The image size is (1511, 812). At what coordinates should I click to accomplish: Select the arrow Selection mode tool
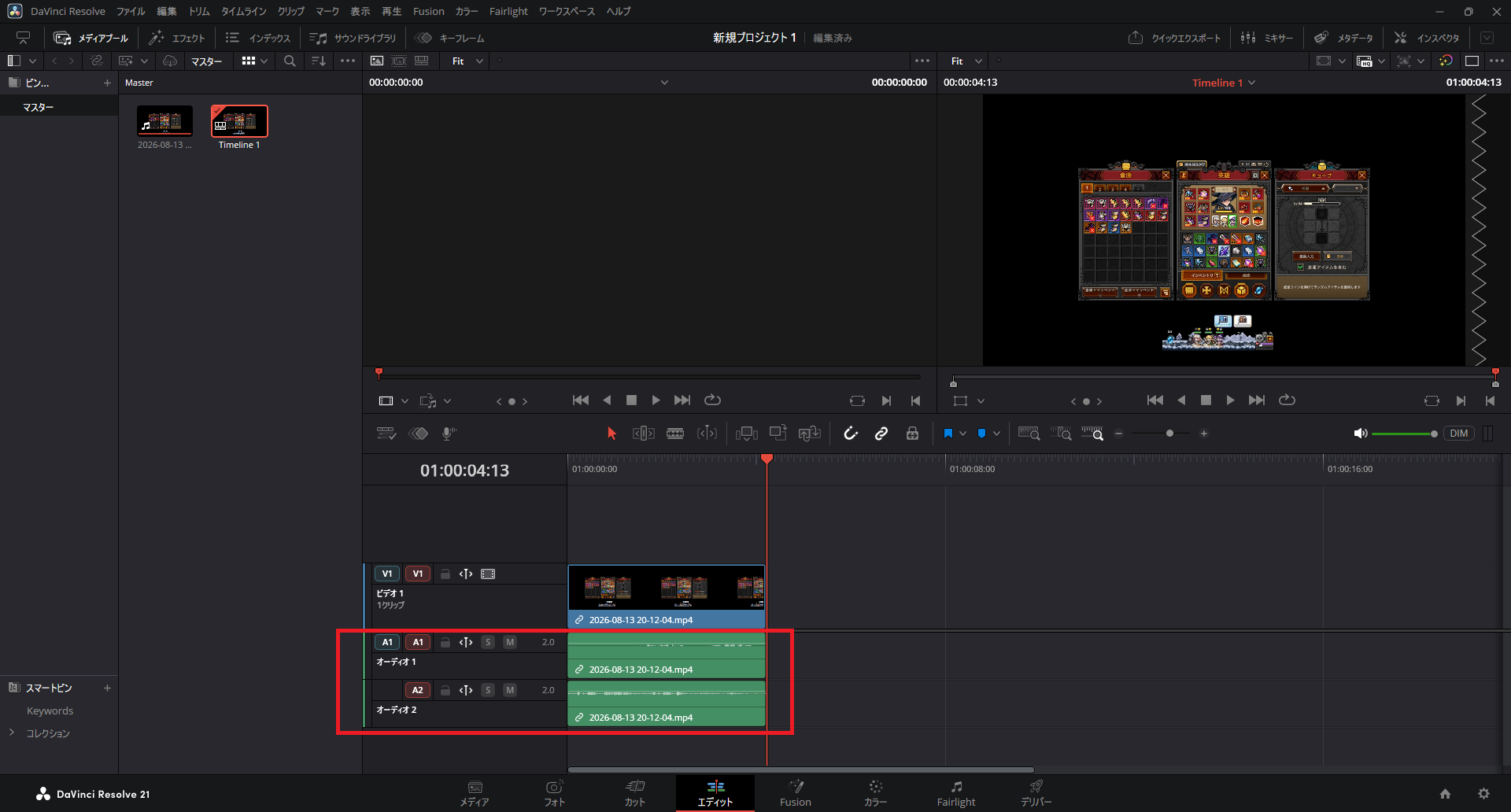(x=611, y=434)
